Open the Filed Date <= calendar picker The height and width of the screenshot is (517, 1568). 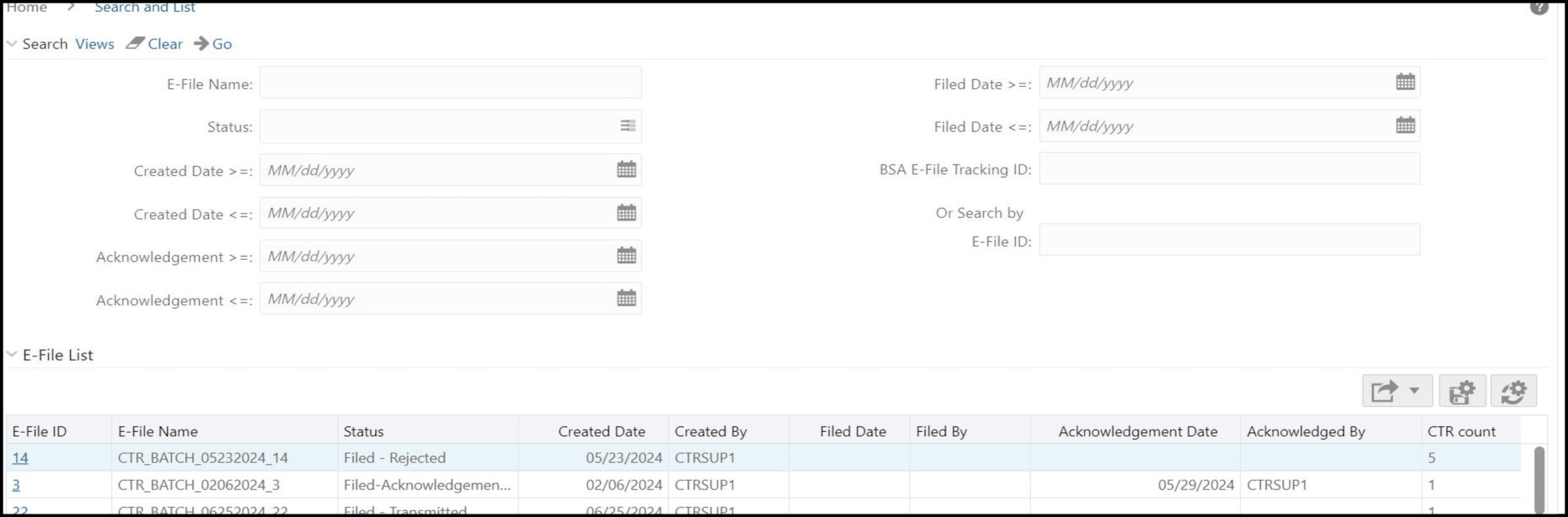(1405, 125)
